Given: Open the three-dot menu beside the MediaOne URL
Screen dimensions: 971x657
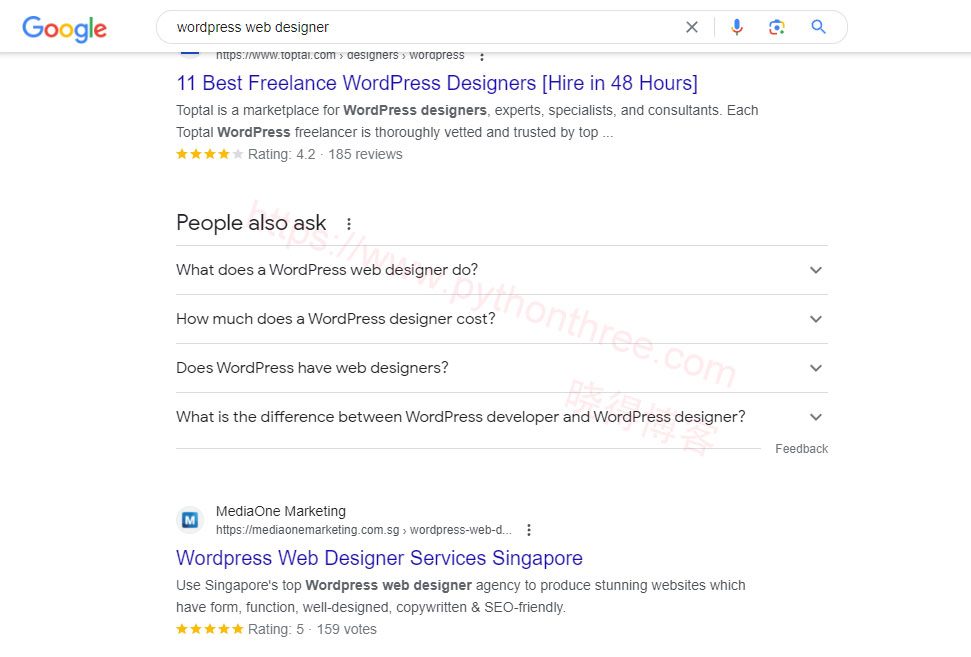Looking at the screenshot, I should point(528,530).
